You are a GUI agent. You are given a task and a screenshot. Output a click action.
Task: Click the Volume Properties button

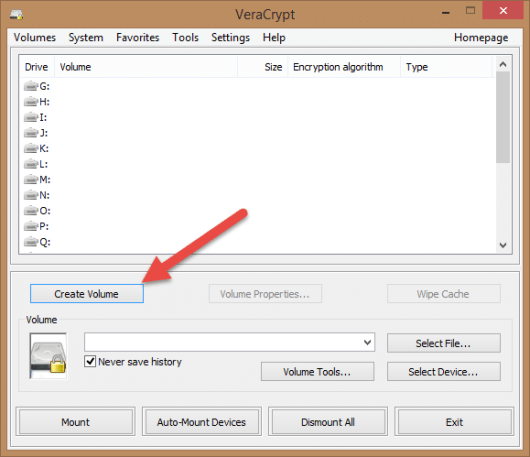click(x=265, y=294)
